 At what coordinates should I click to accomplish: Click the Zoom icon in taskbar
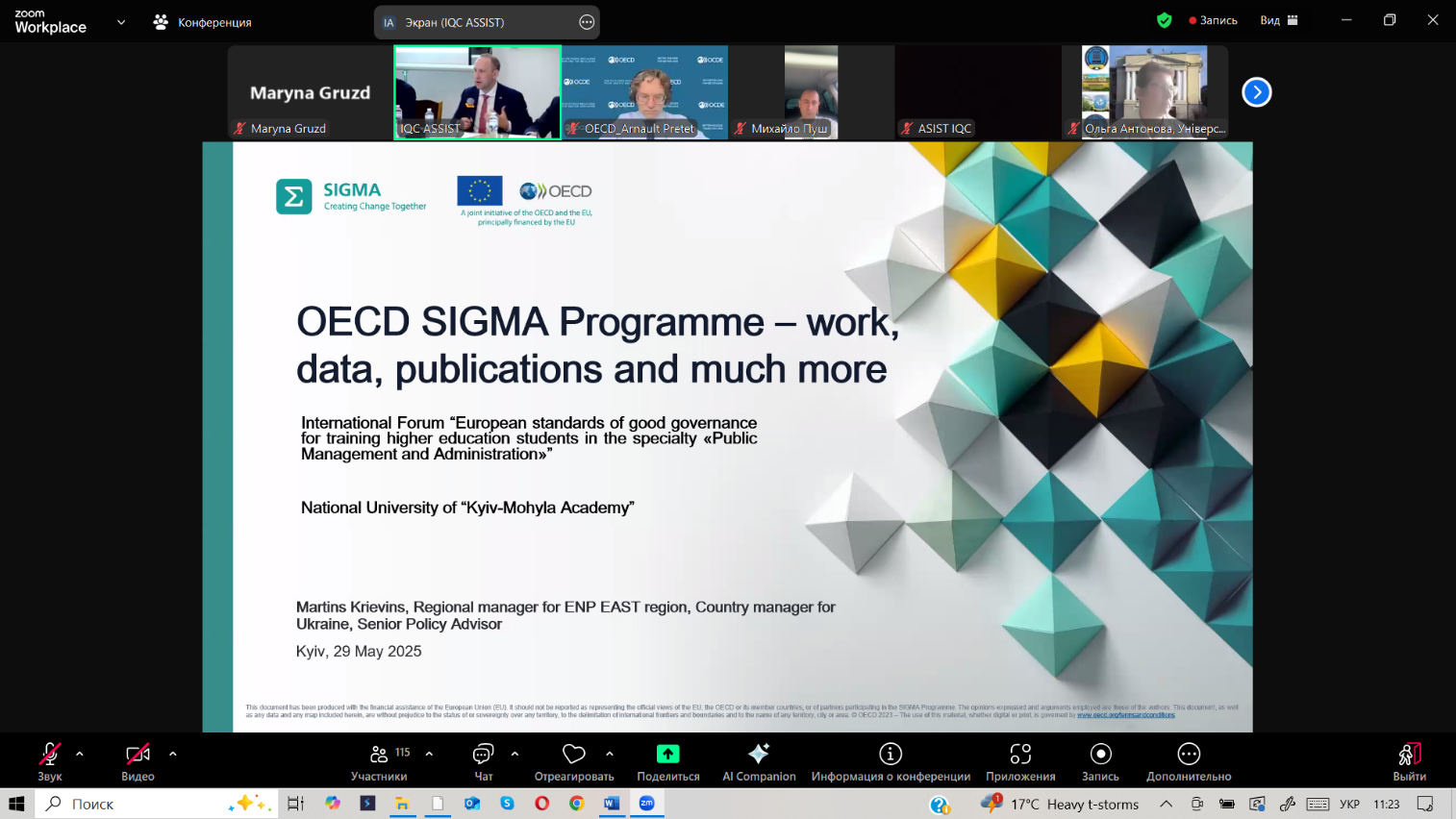pyautogui.click(x=646, y=804)
